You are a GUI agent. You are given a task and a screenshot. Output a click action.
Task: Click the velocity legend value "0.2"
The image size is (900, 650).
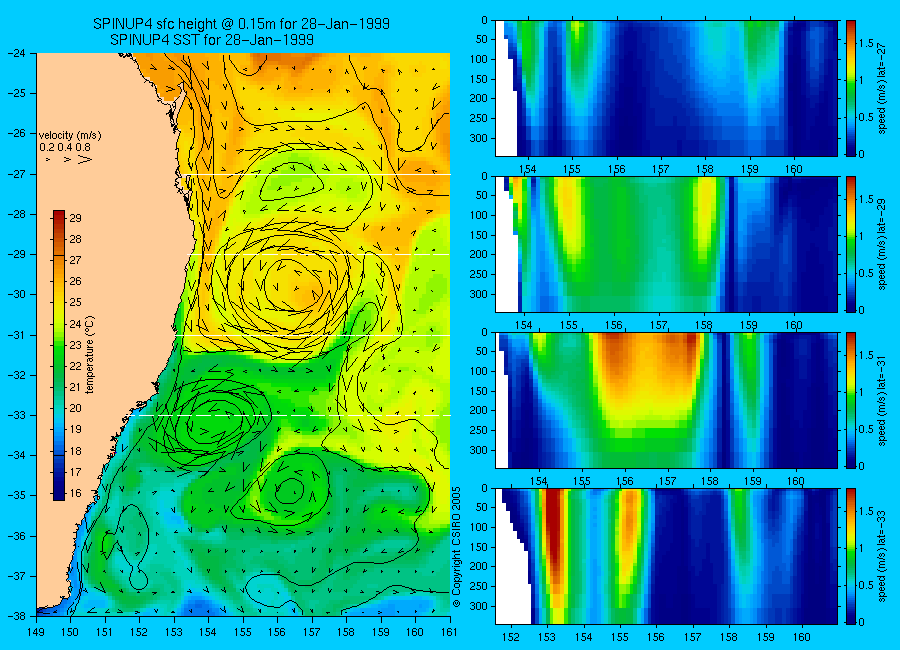[47, 147]
